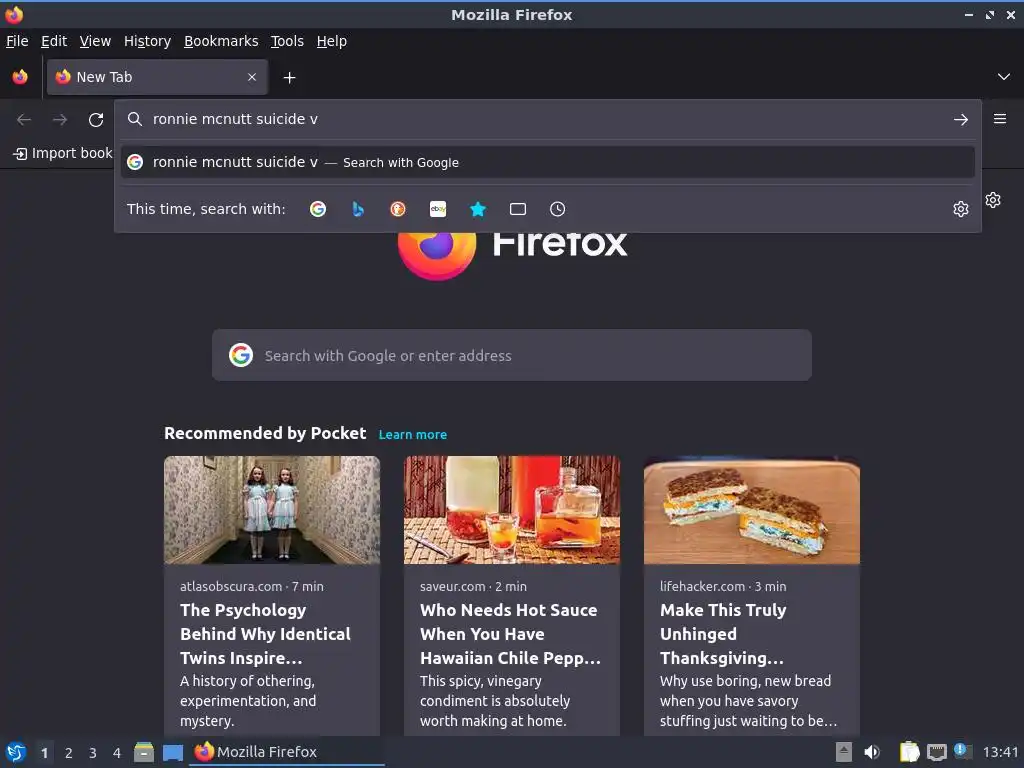The image size is (1024, 768).
Task: Open 'The Psychology Behind Why Identical Twins' title
Action: (x=265, y=634)
